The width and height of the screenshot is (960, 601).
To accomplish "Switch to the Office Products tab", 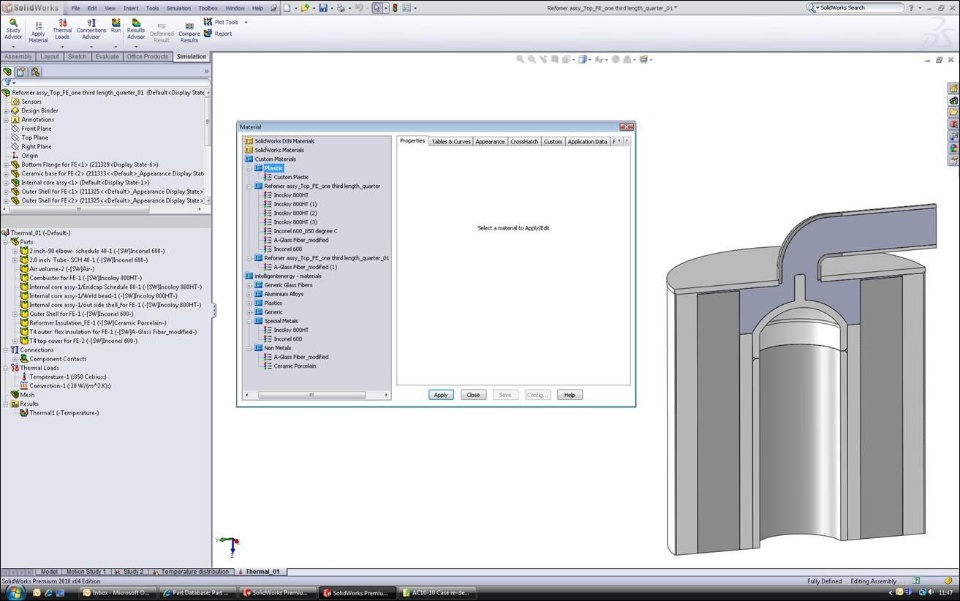I will tap(147, 56).
